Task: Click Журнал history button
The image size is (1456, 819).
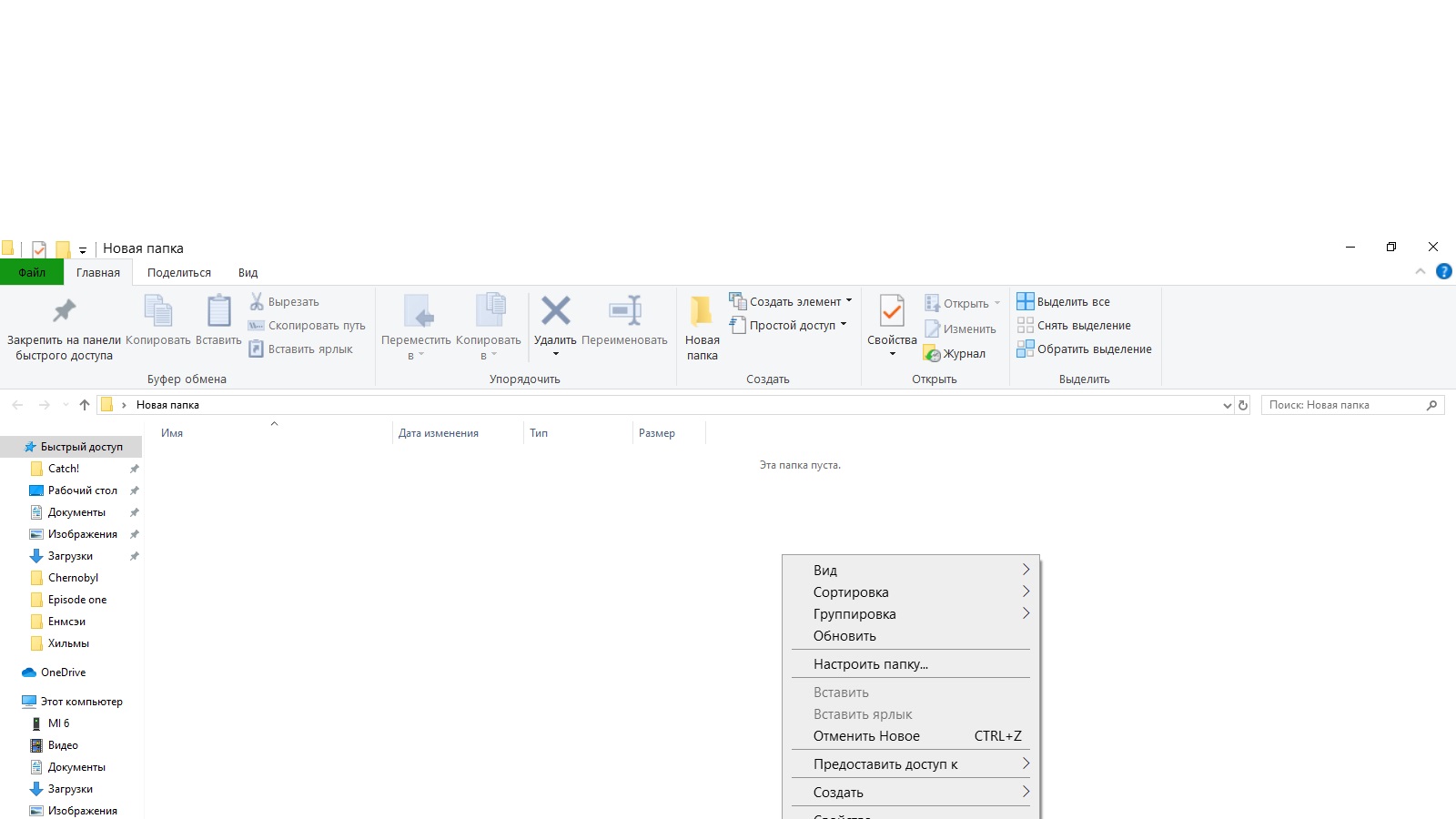Action: (x=955, y=354)
